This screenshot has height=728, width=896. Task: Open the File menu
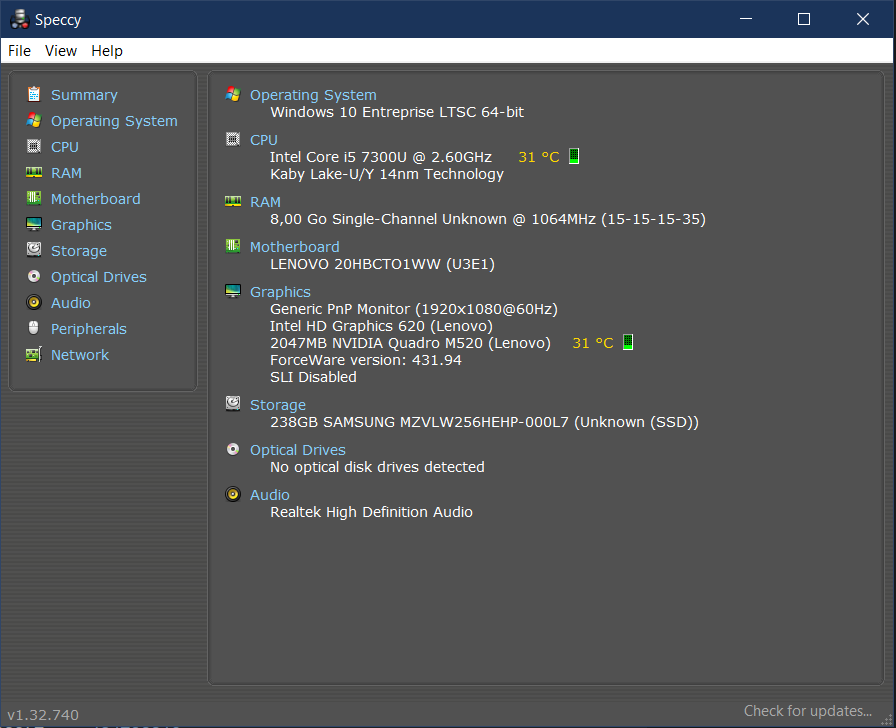[19, 51]
